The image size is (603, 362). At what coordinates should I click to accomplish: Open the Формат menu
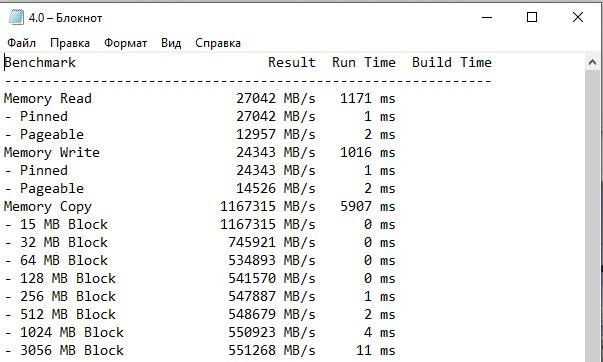point(125,43)
